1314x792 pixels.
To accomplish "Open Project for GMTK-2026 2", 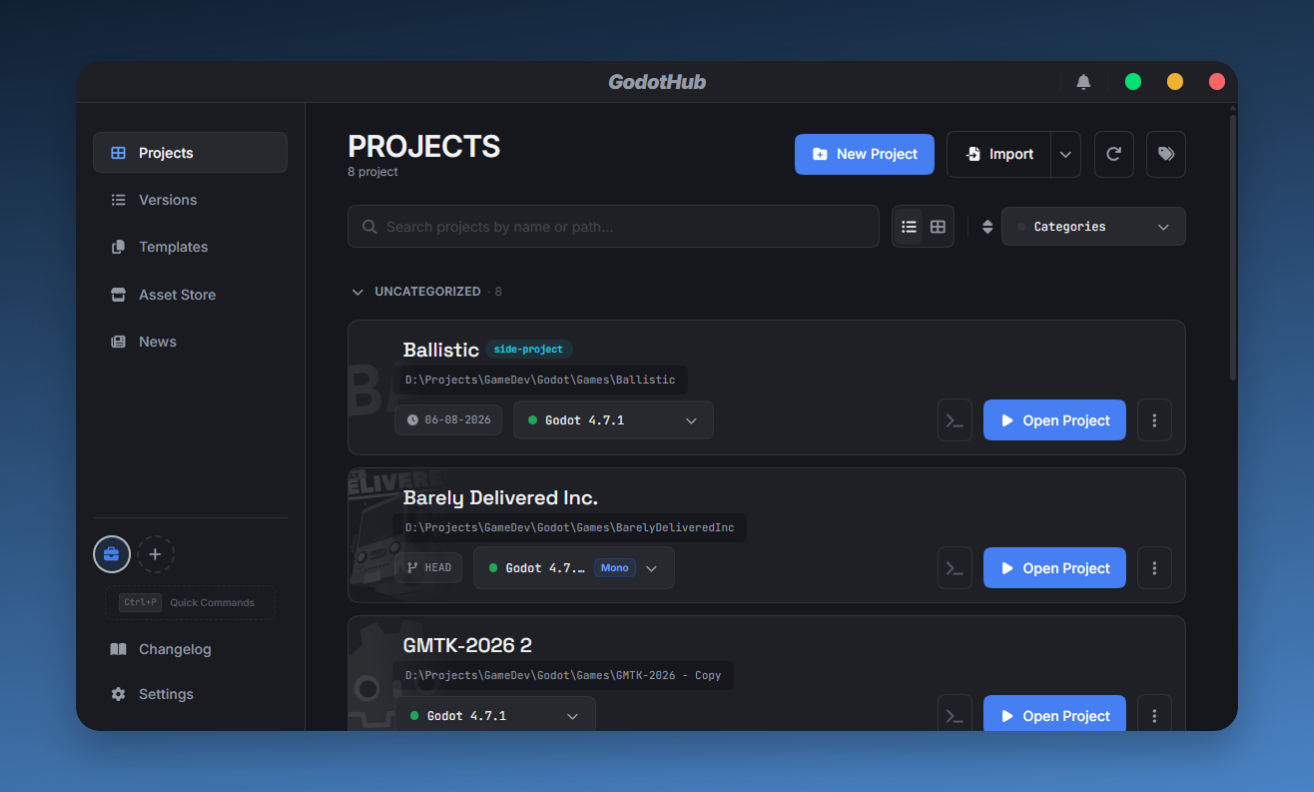I will (x=1054, y=715).
